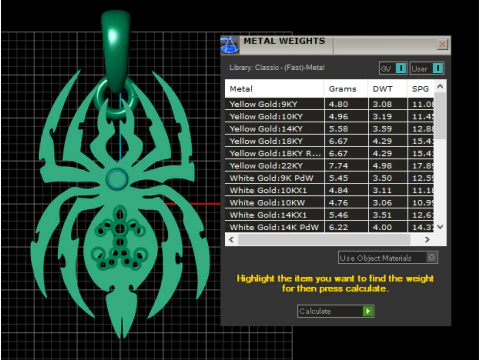Select the White Gold:14KX1 row
Image resolution: width=480 pixels, height=360 pixels.
coord(330,215)
